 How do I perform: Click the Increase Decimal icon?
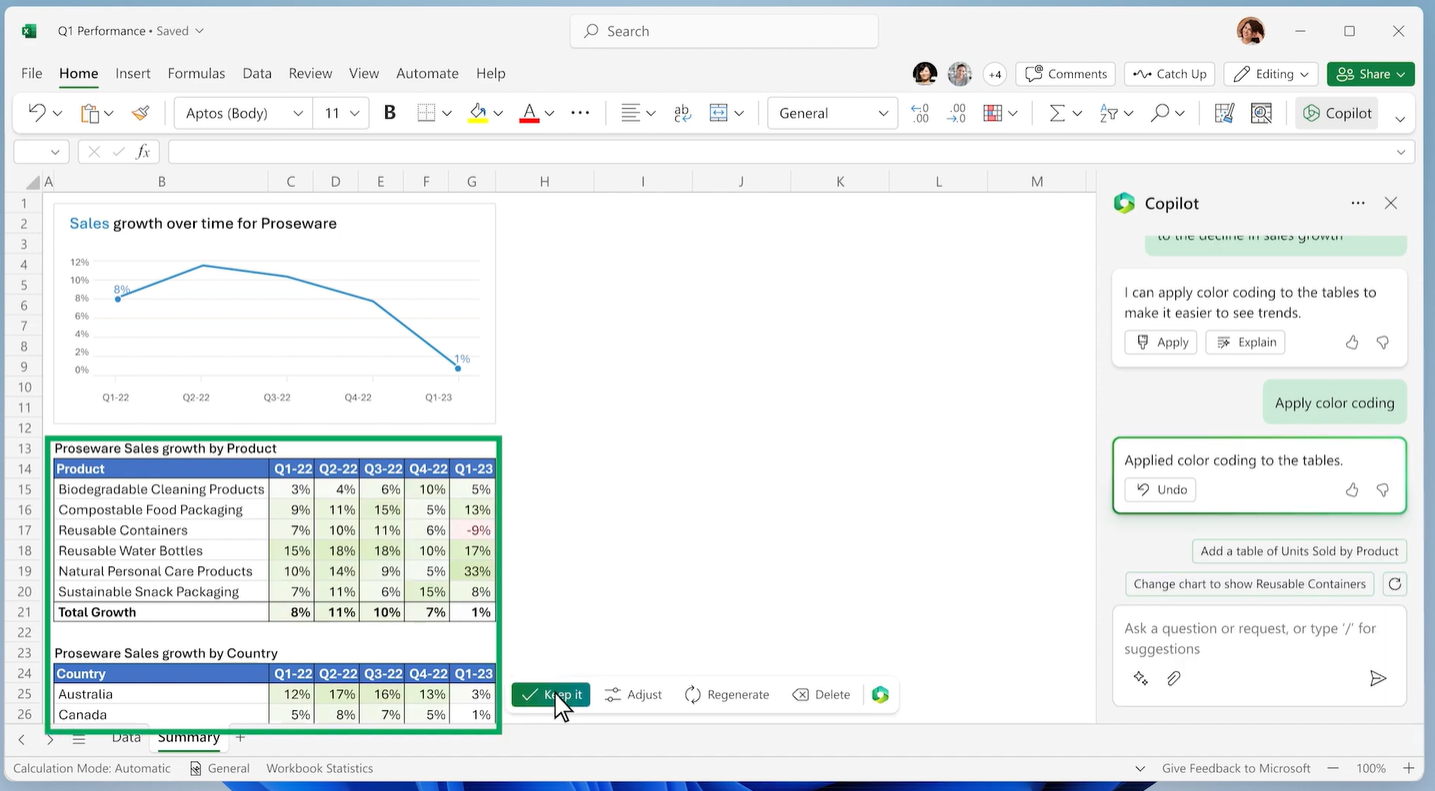[920, 113]
